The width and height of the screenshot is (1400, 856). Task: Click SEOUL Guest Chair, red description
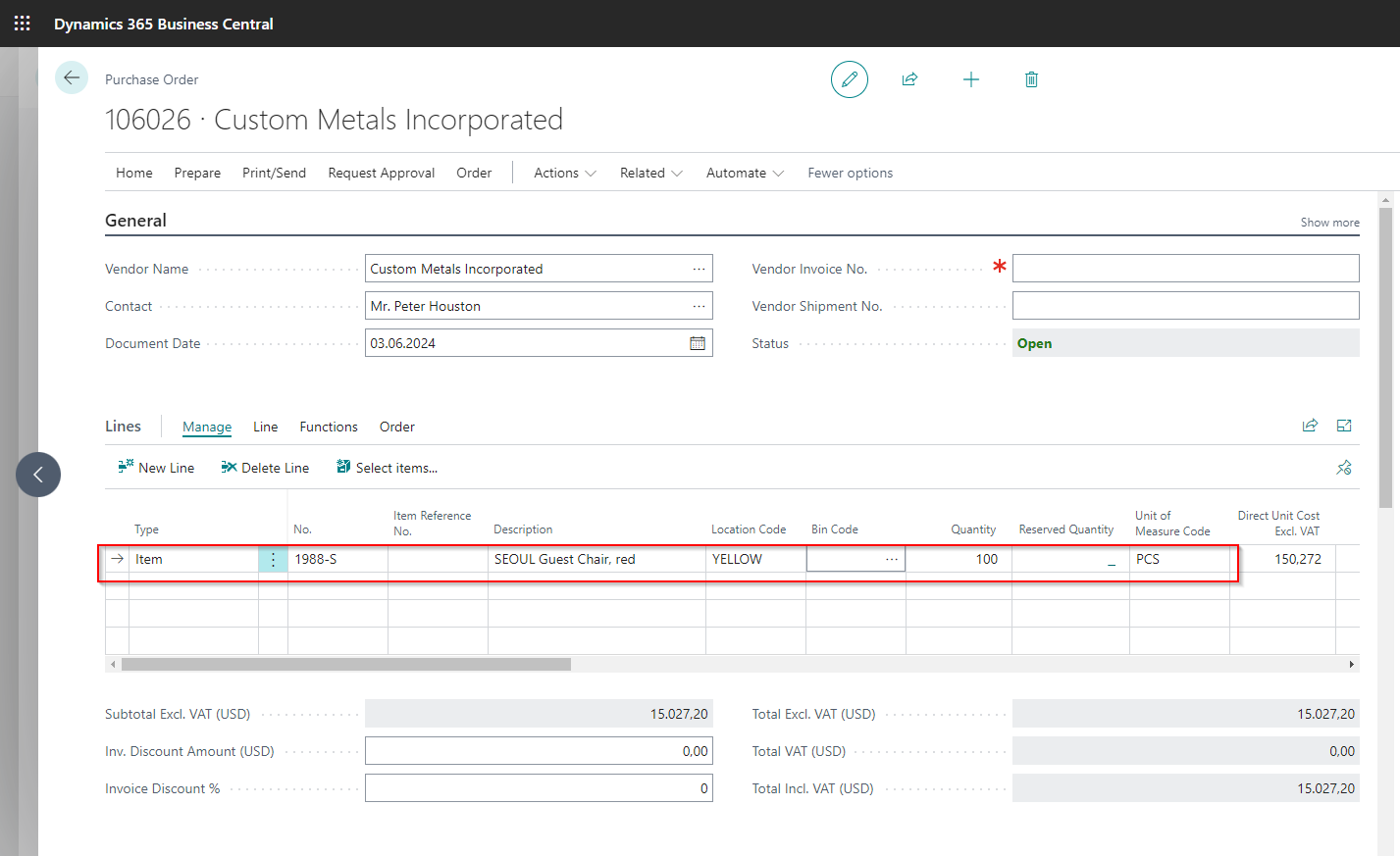tap(596, 559)
